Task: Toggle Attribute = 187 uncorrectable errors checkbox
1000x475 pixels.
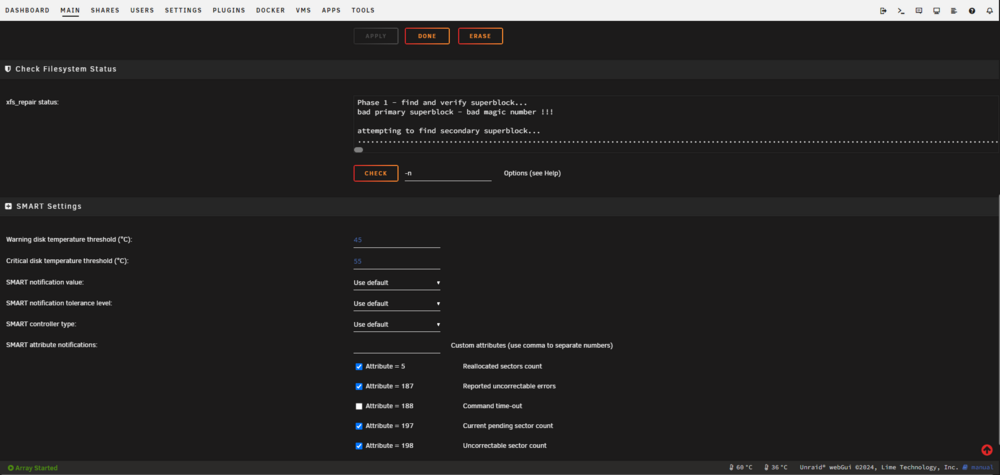Action: (359, 386)
